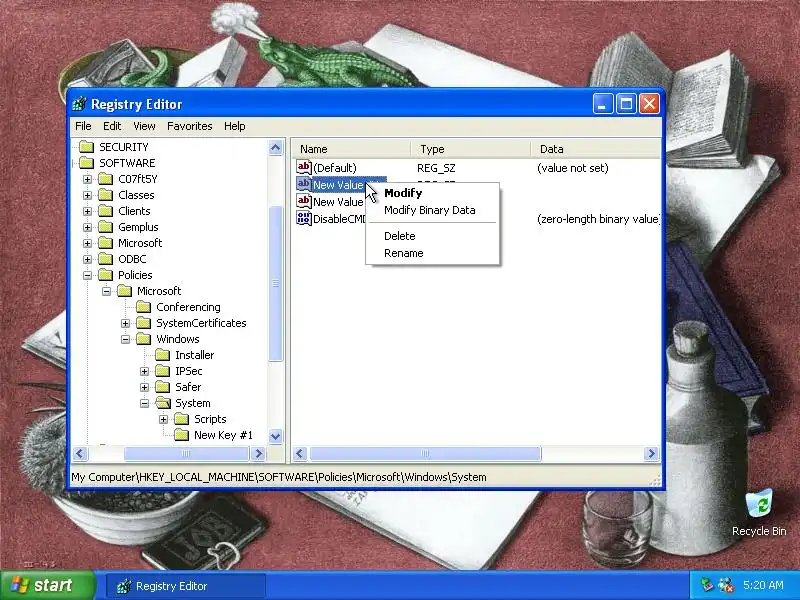
Task: Click the SOFTWARE folder icon
Action: (x=87, y=163)
